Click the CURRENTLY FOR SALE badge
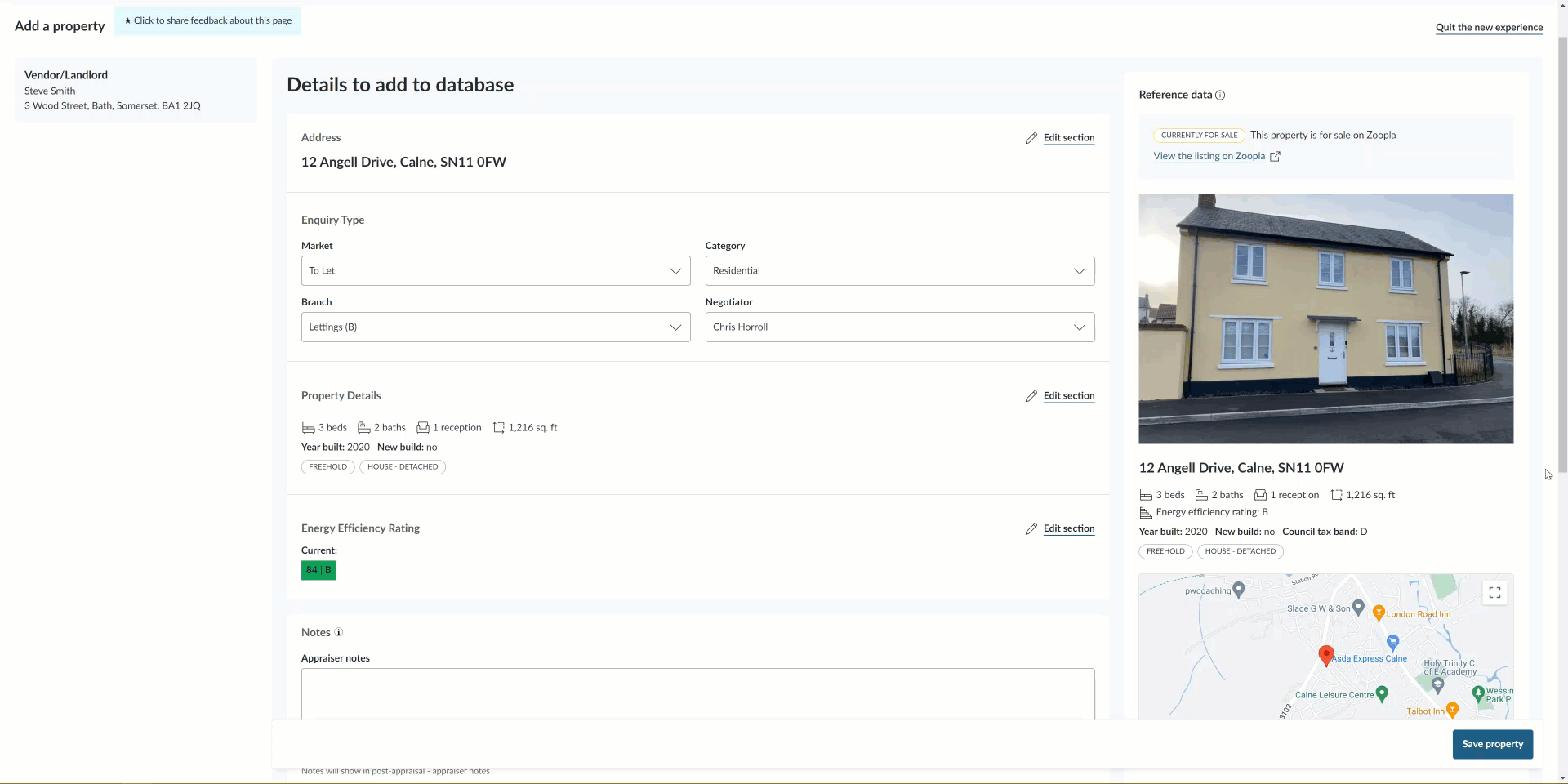Screen dimensions: 1568x784 pyautogui.click(x=1199, y=136)
